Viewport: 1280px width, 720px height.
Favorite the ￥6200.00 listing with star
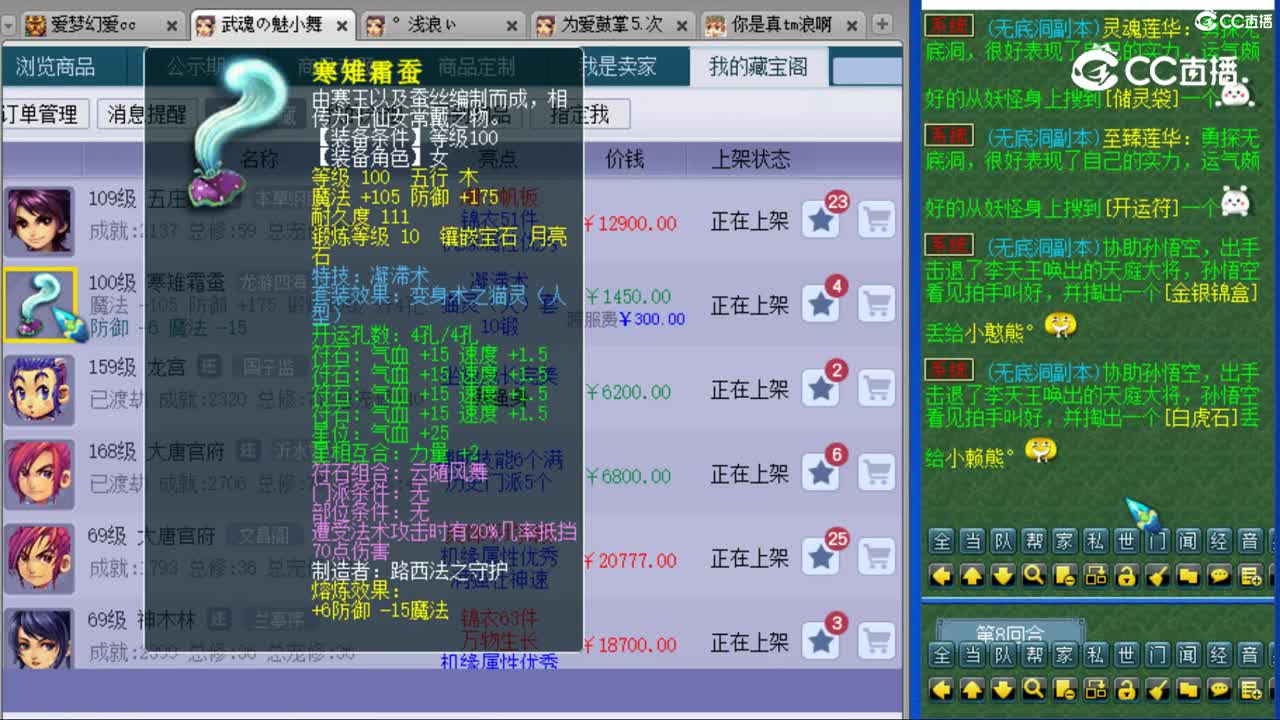point(821,388)
